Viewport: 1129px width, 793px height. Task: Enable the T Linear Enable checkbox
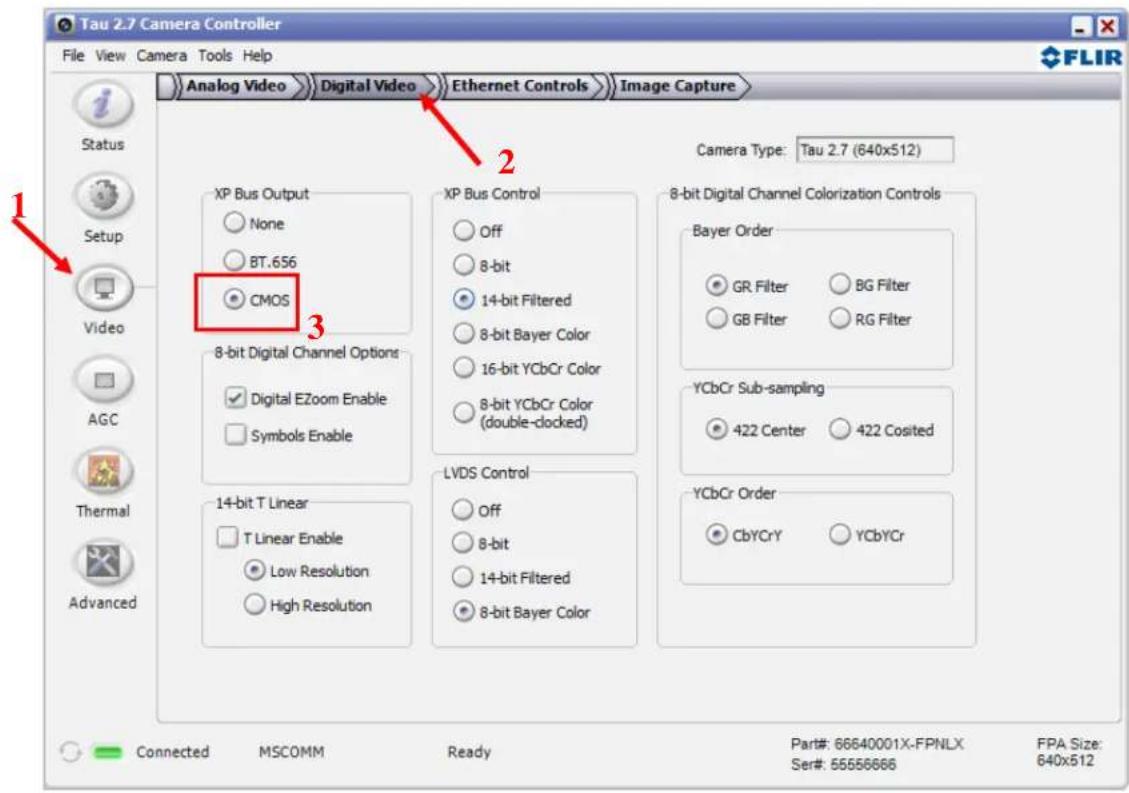[280, 538]
